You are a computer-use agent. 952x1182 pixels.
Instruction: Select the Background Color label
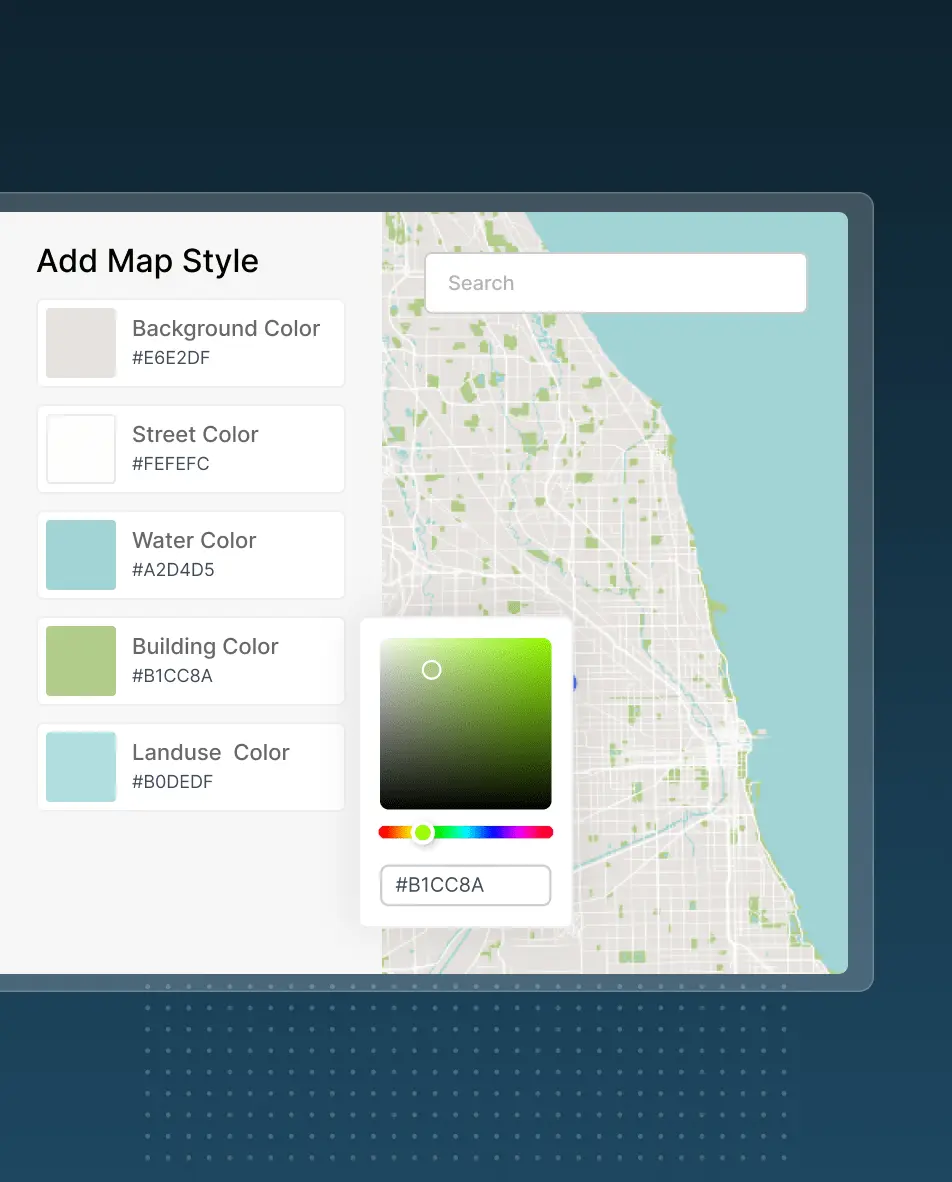(226, 329)
